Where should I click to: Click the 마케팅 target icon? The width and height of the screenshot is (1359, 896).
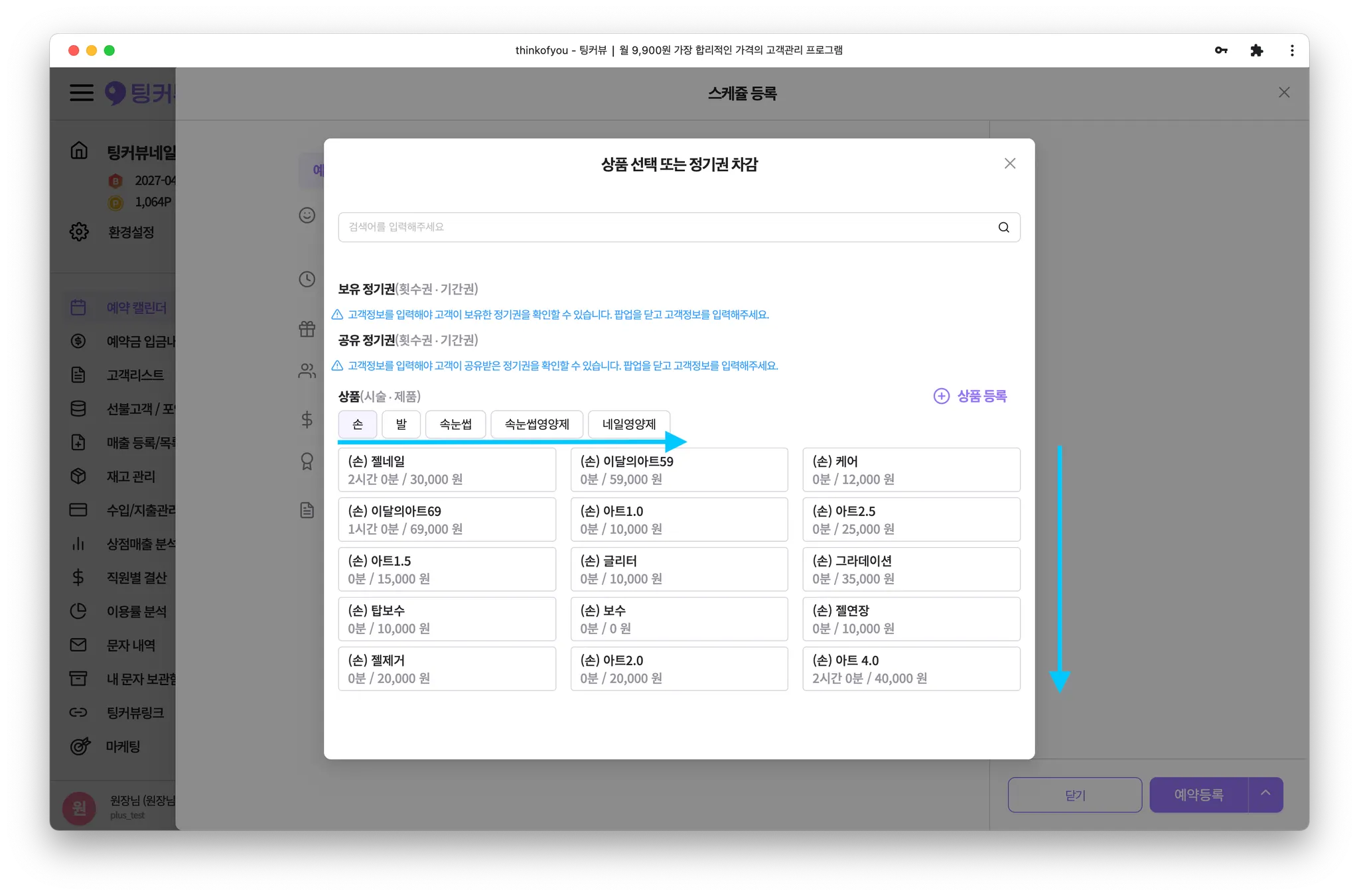pyautogui.click(x=80, y=746)
